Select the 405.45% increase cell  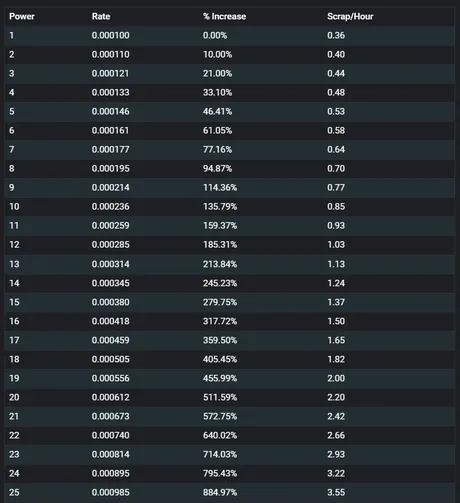point(220,359)
